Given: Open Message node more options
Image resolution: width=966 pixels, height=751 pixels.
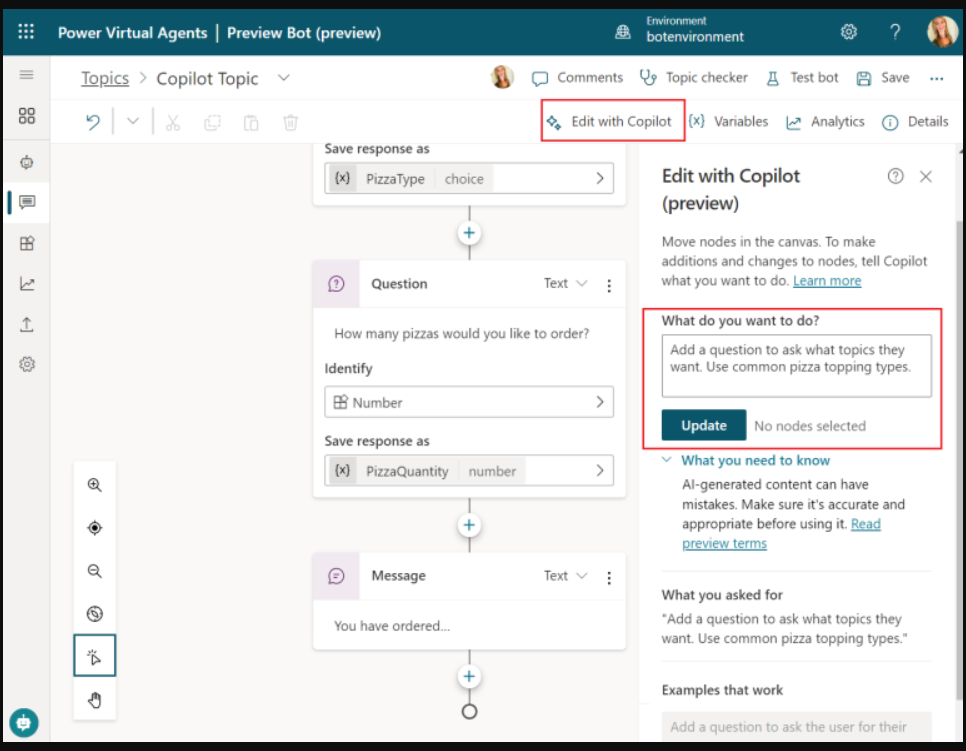Looking at the screenshot, I should click(609, 578).
